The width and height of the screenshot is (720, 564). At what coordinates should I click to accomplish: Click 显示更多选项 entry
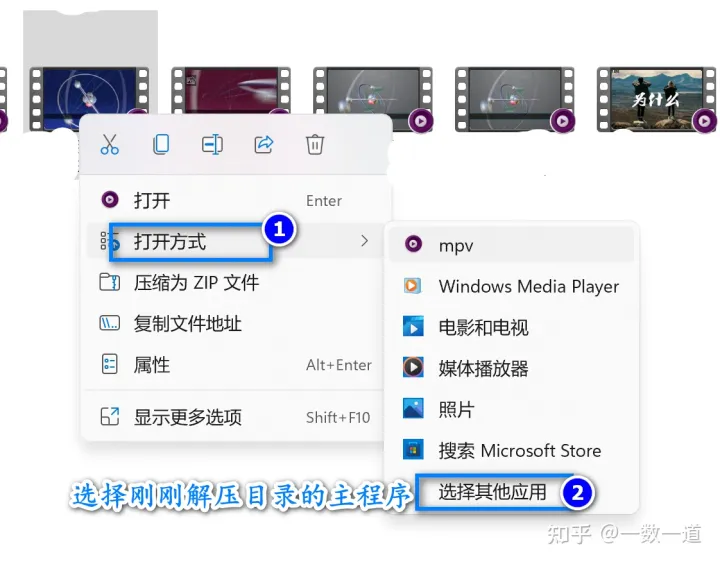(x=235, y=417)
